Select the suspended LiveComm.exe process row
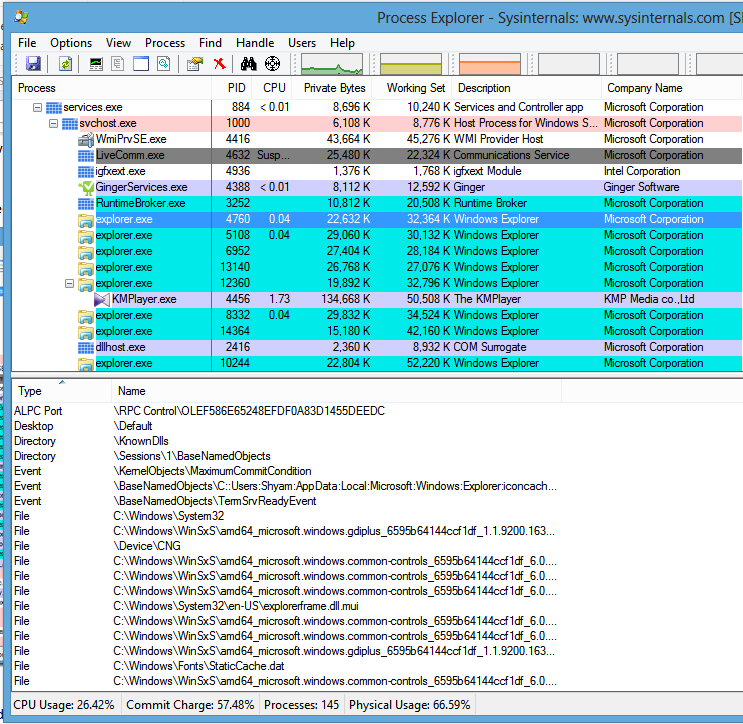Image resolution: width=743 pixels, height=724 pixels. 130,155
